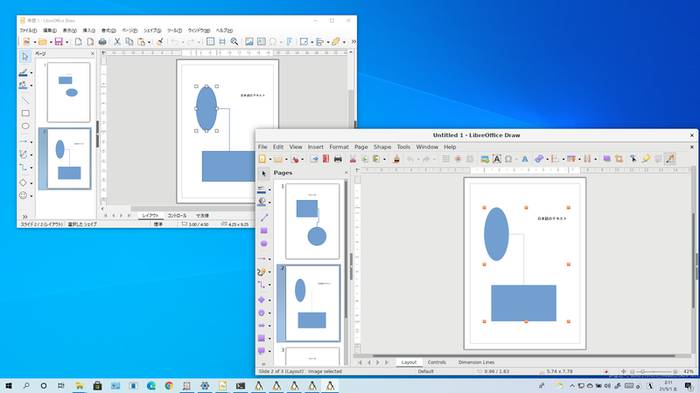700x393 pixels.
Task: Open New document dropdown arrow in front window
Action: click(270, 159)
